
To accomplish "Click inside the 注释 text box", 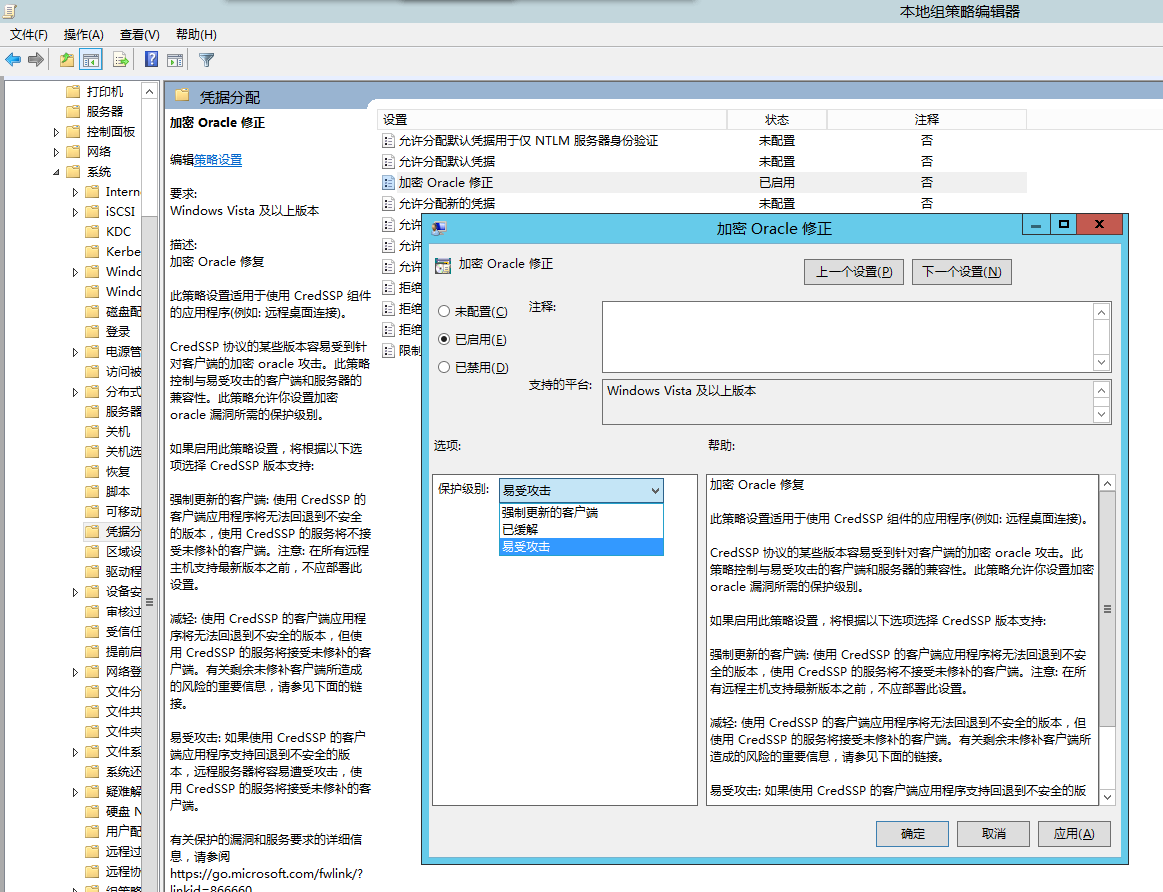I will pos(848,337).
